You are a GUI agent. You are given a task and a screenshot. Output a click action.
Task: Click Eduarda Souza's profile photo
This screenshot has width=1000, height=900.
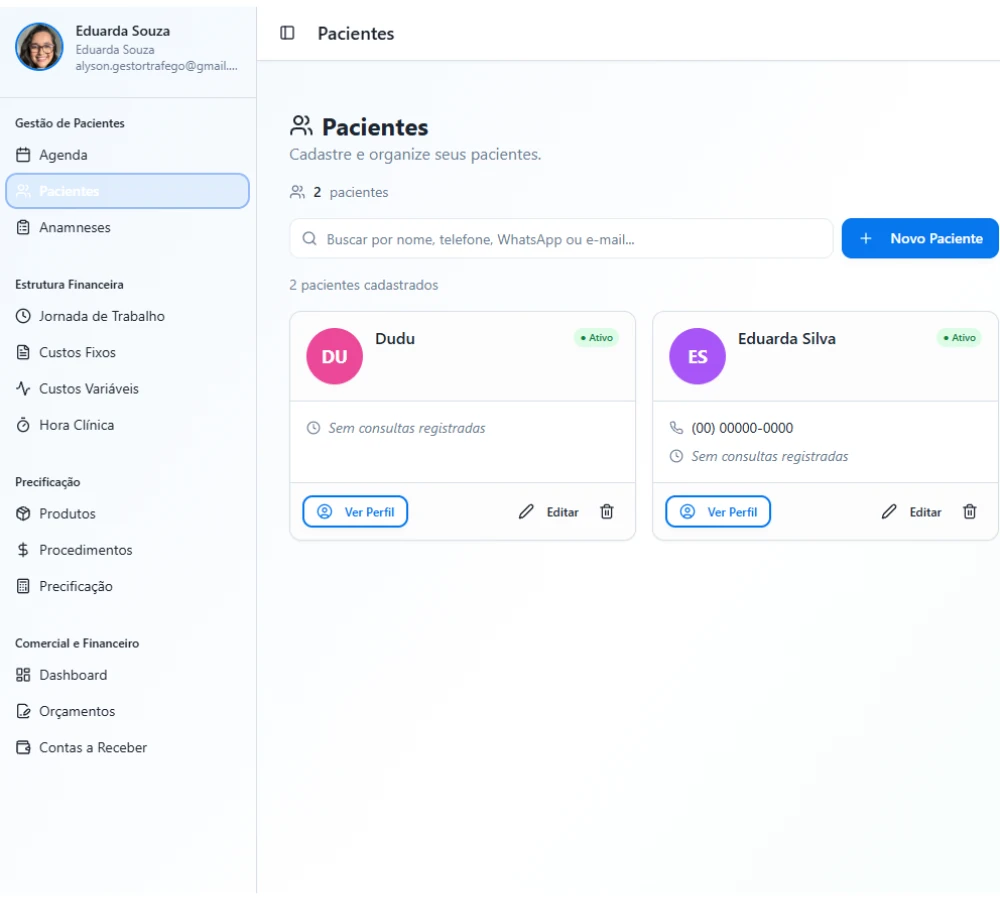39,47
